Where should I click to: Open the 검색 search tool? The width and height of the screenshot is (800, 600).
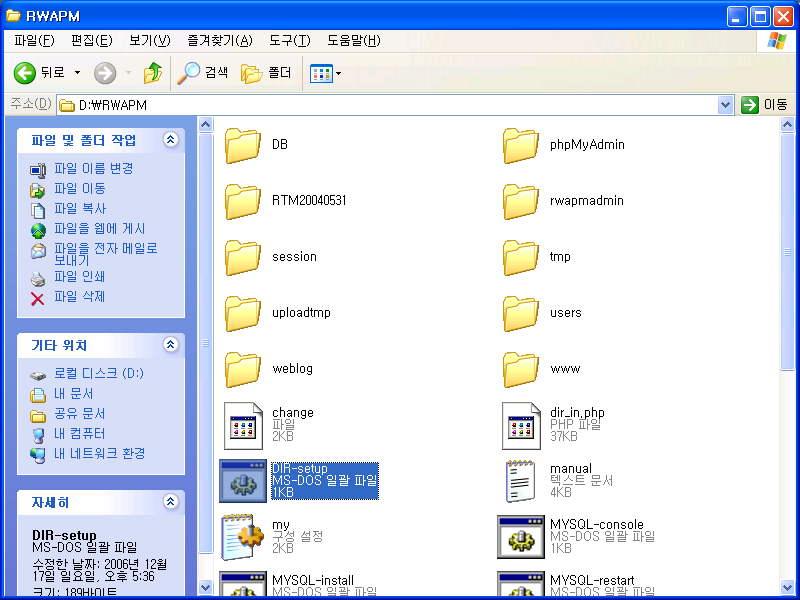pos(203,73)
